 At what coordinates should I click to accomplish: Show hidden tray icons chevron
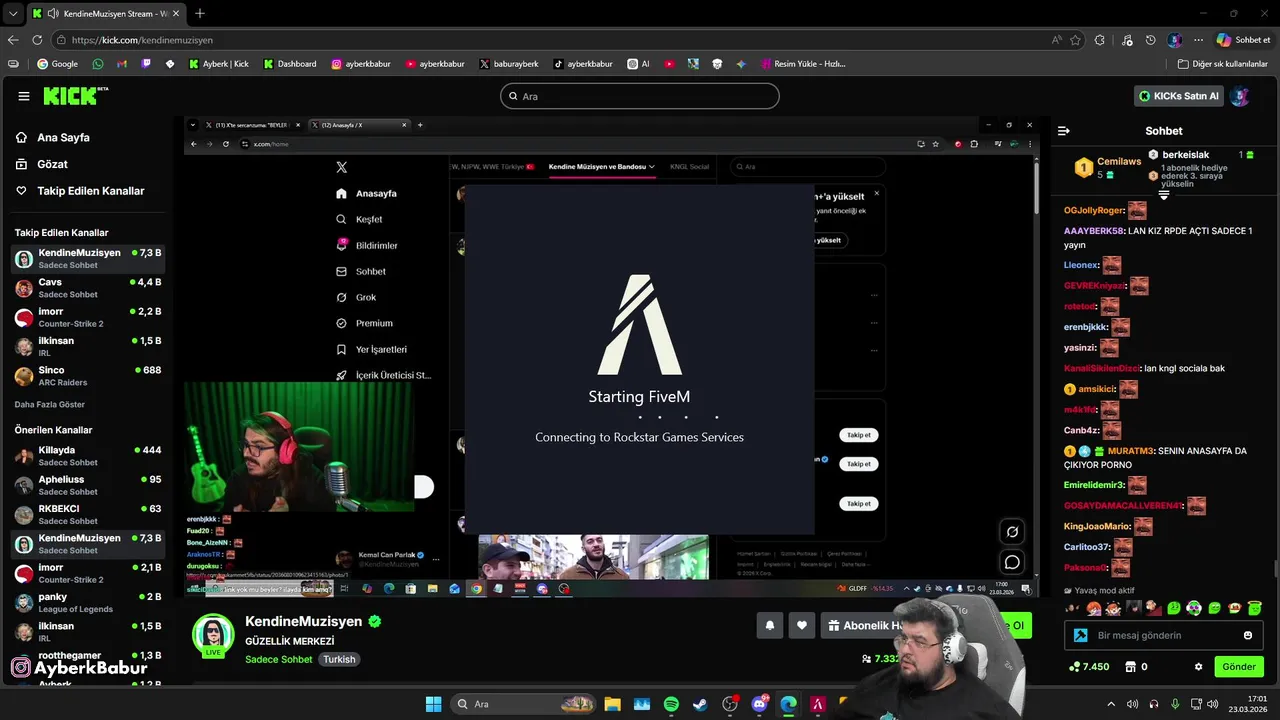1110,704
